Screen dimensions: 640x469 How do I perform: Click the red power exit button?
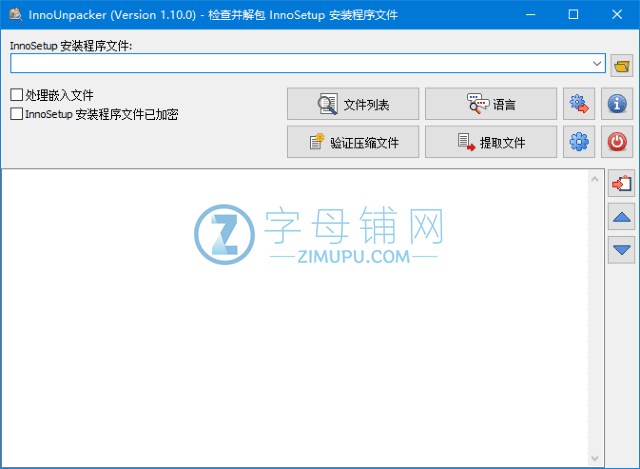coord(617,142)
